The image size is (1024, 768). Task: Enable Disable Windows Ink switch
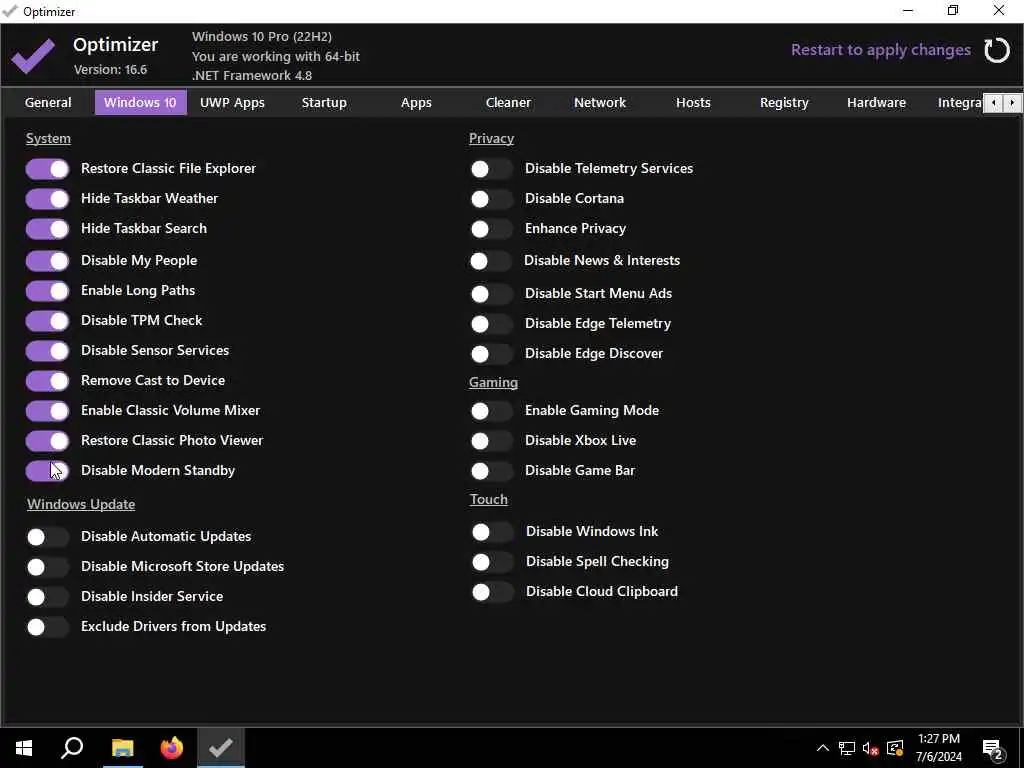coord(492,532)
